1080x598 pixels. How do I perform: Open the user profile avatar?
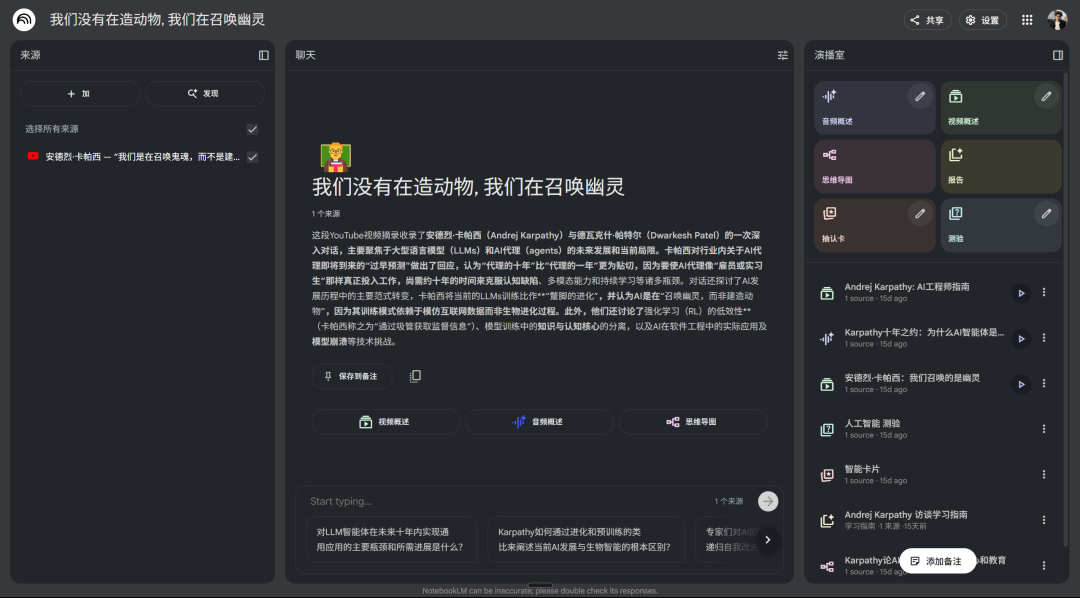pos(1057,20)
